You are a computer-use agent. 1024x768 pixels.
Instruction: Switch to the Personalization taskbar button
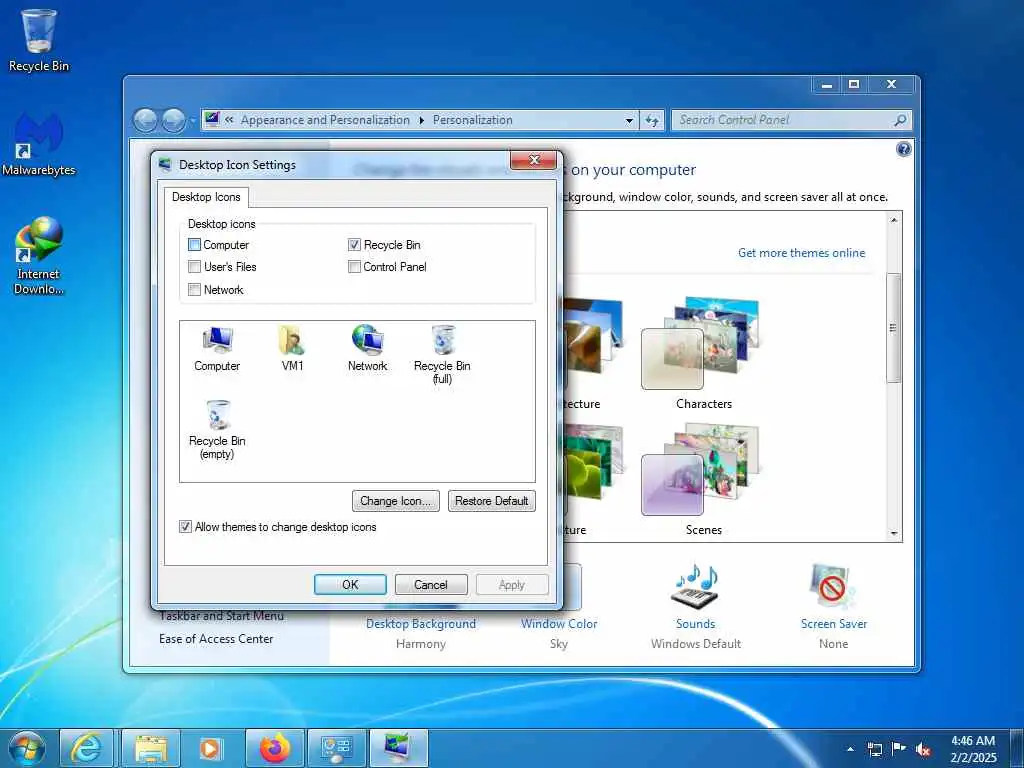coord(398,748)
